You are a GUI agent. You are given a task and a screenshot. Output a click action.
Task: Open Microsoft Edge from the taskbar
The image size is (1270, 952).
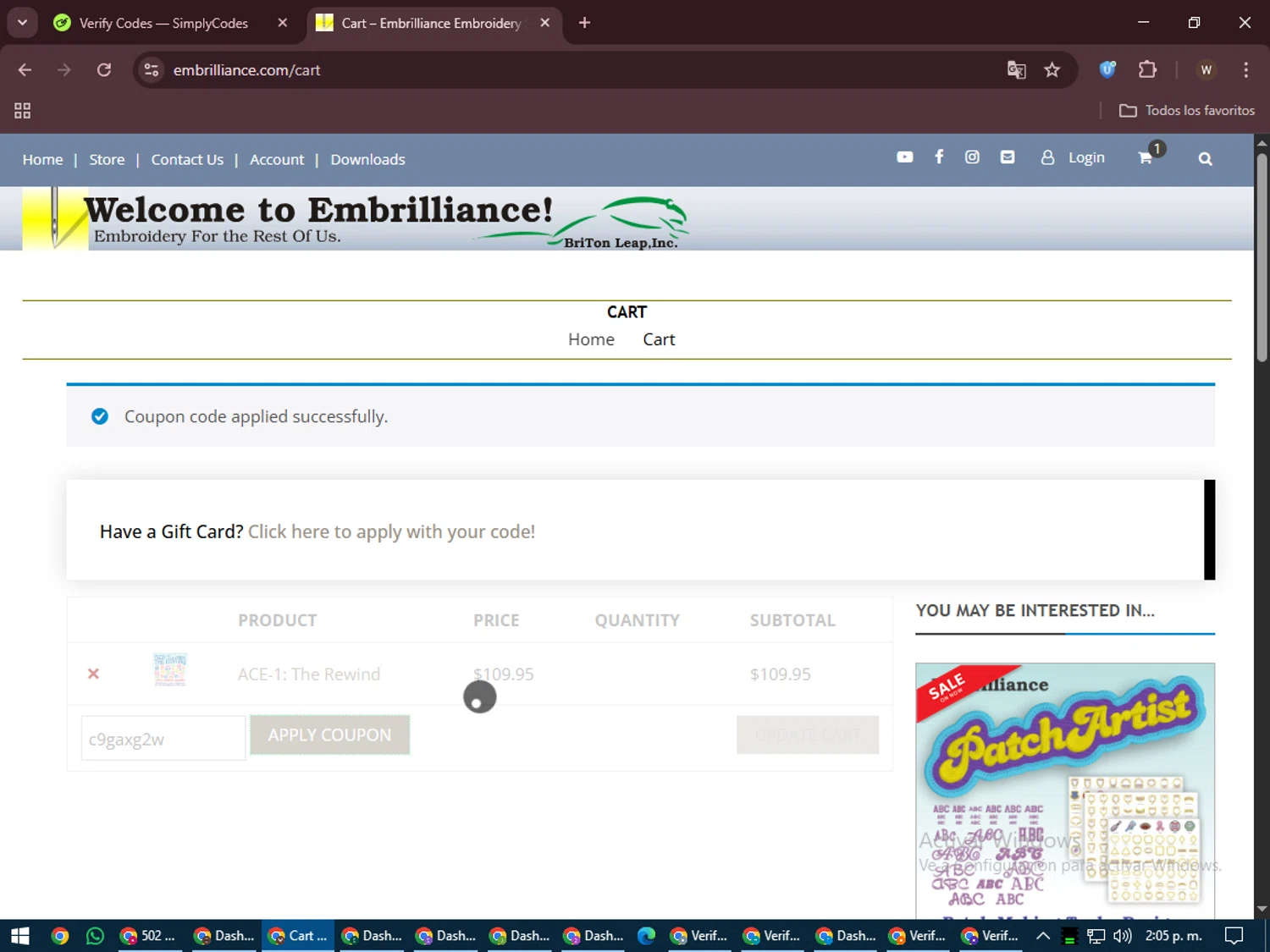point(646,935)
